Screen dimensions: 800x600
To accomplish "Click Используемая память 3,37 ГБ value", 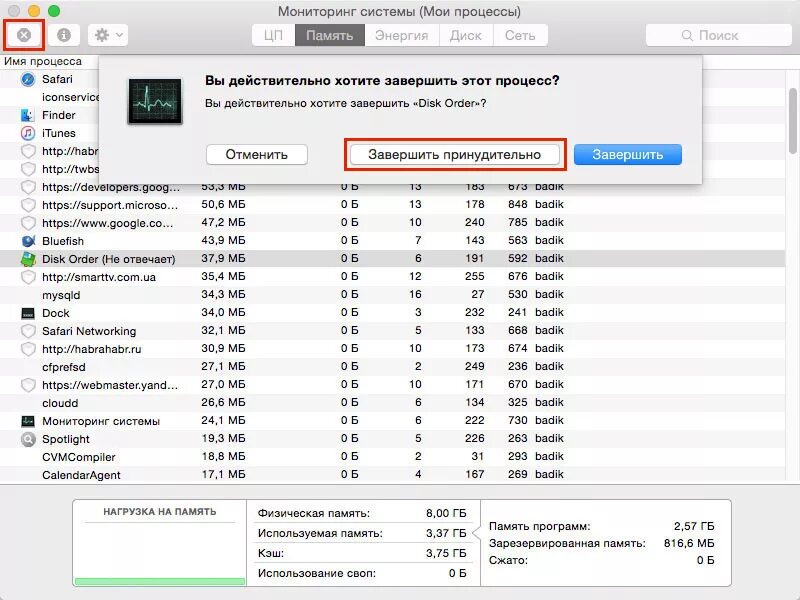I will (446, 533).
